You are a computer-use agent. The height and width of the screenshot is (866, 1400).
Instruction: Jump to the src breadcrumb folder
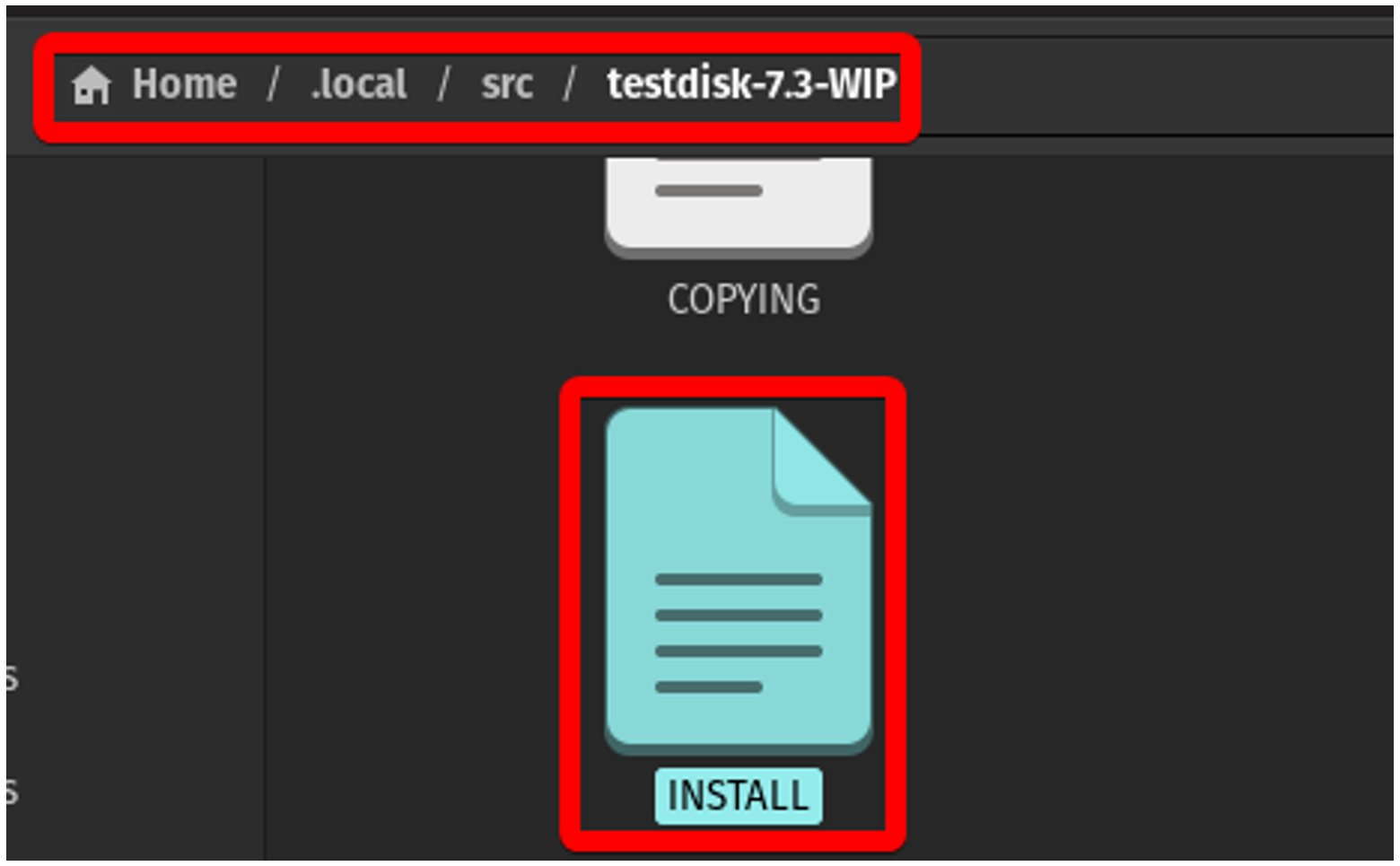(x=507, y=84)
